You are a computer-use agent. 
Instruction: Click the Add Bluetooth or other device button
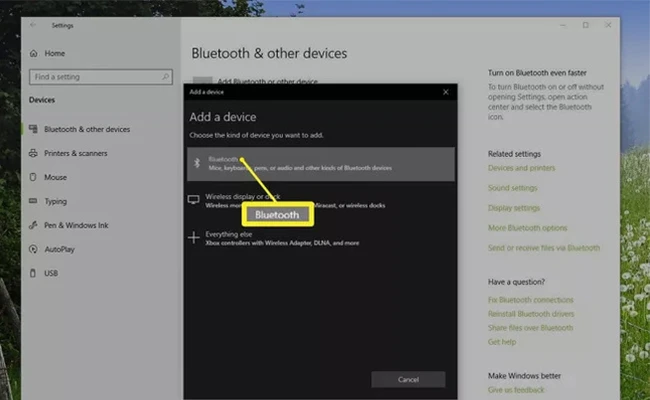click(255, 80)
